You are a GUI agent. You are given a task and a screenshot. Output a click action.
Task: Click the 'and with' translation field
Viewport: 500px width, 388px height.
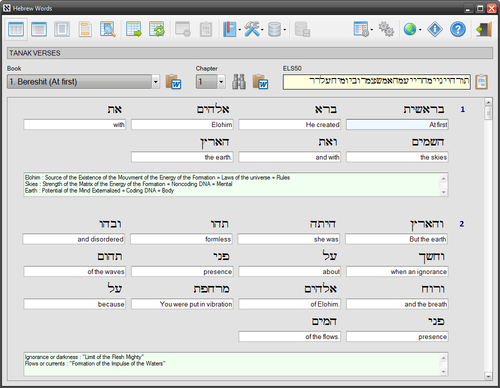pyautogui.click(x=290, y=157)
